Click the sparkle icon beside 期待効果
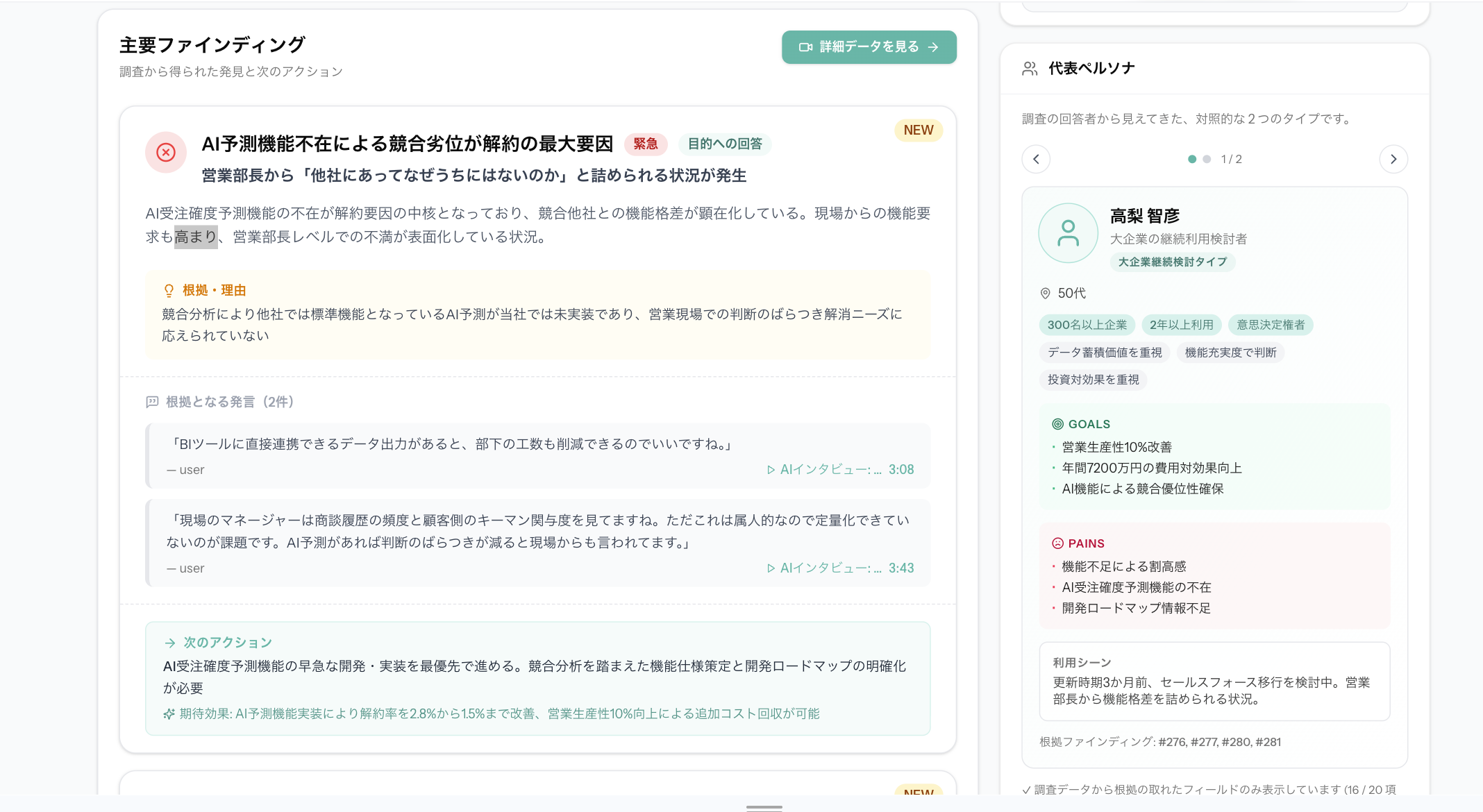The width and height of the screenshot is (1483, 812). 169,714
